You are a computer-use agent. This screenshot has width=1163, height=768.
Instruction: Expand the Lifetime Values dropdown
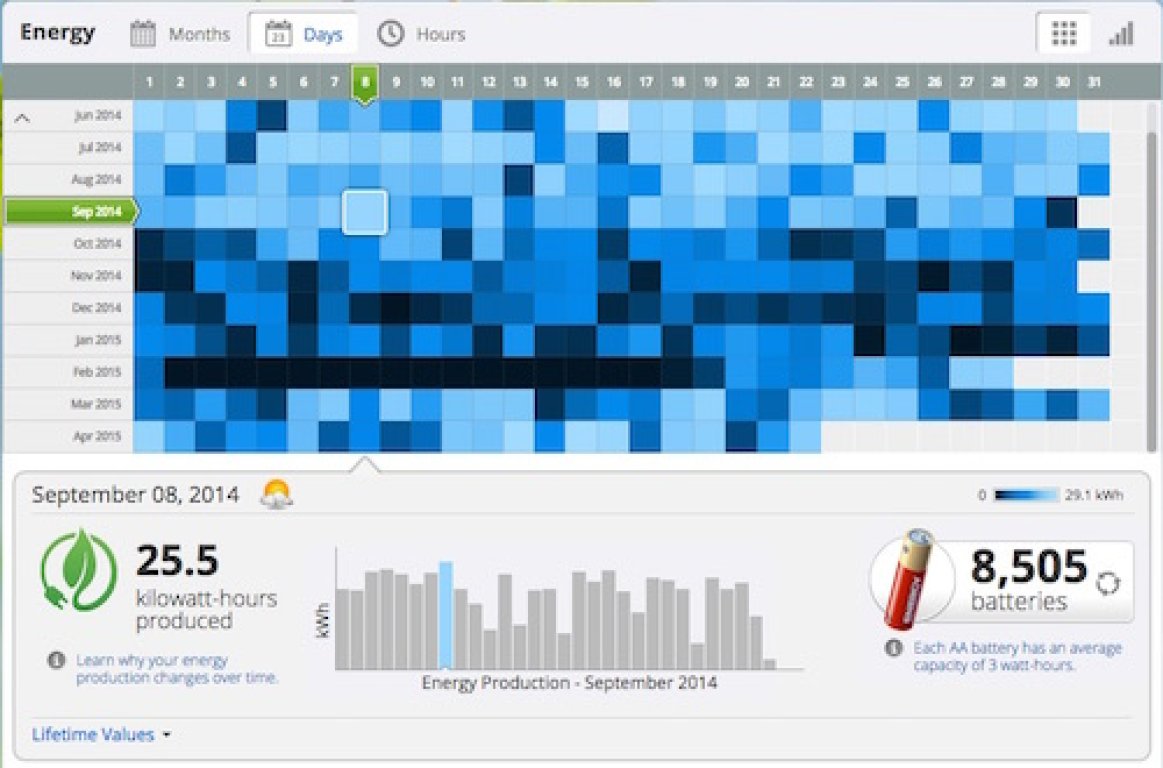(x=101, y=735)
